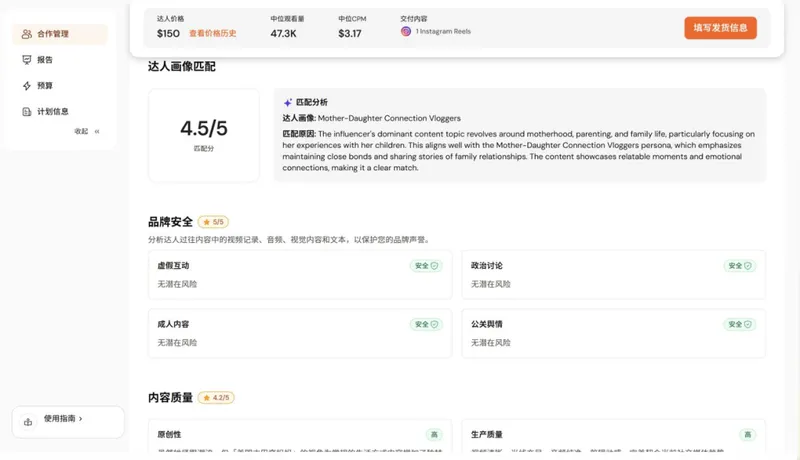Click the 匹配分析 sparkle icon
Image resolution: width=800 pixels, height=460 pixels.
point(288,103)
